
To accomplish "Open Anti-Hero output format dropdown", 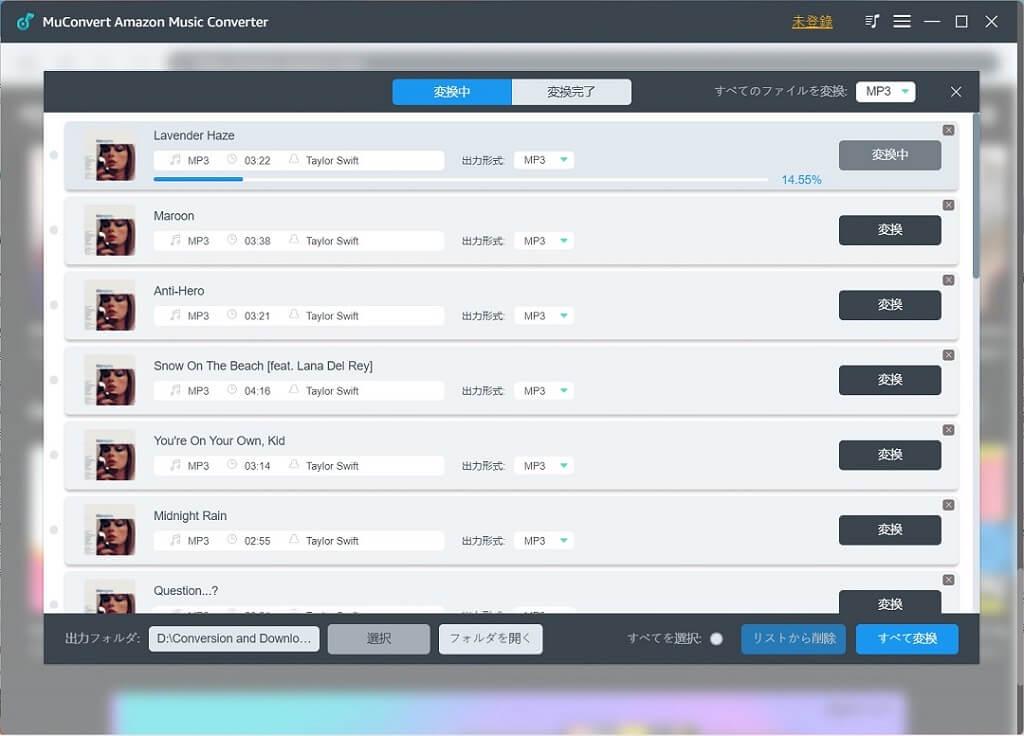I will [x=543, y=316].
